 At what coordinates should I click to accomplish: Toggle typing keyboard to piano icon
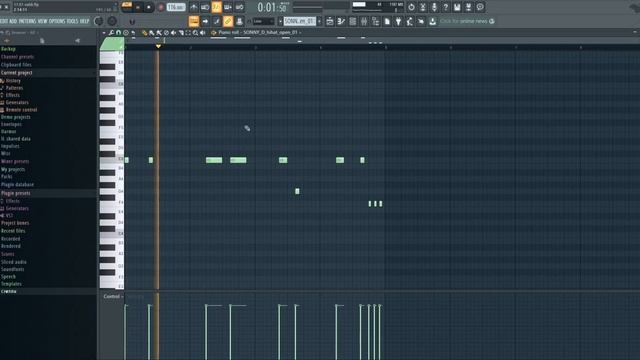tap(193, 21)
